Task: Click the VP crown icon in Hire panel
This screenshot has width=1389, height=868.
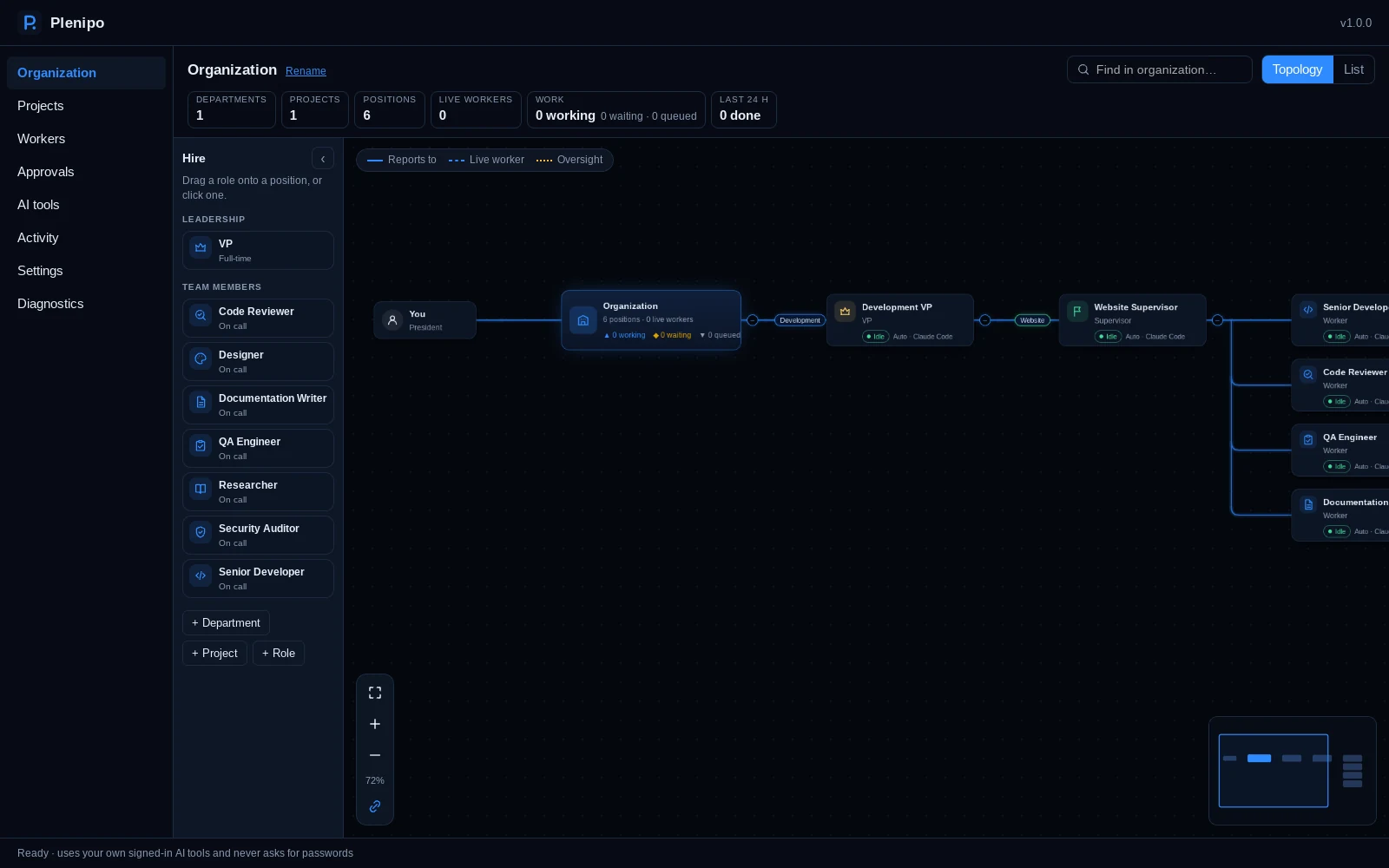Action: pyautogui.click(x=201, y=247)
